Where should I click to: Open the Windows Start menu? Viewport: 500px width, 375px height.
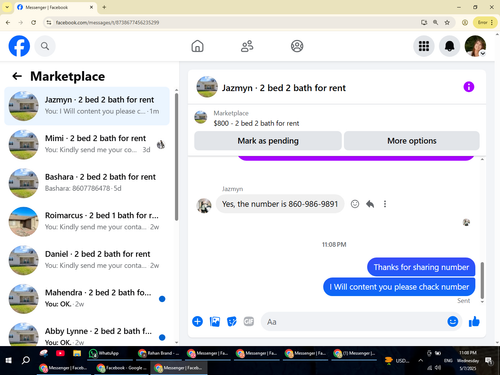coord(9,360)
